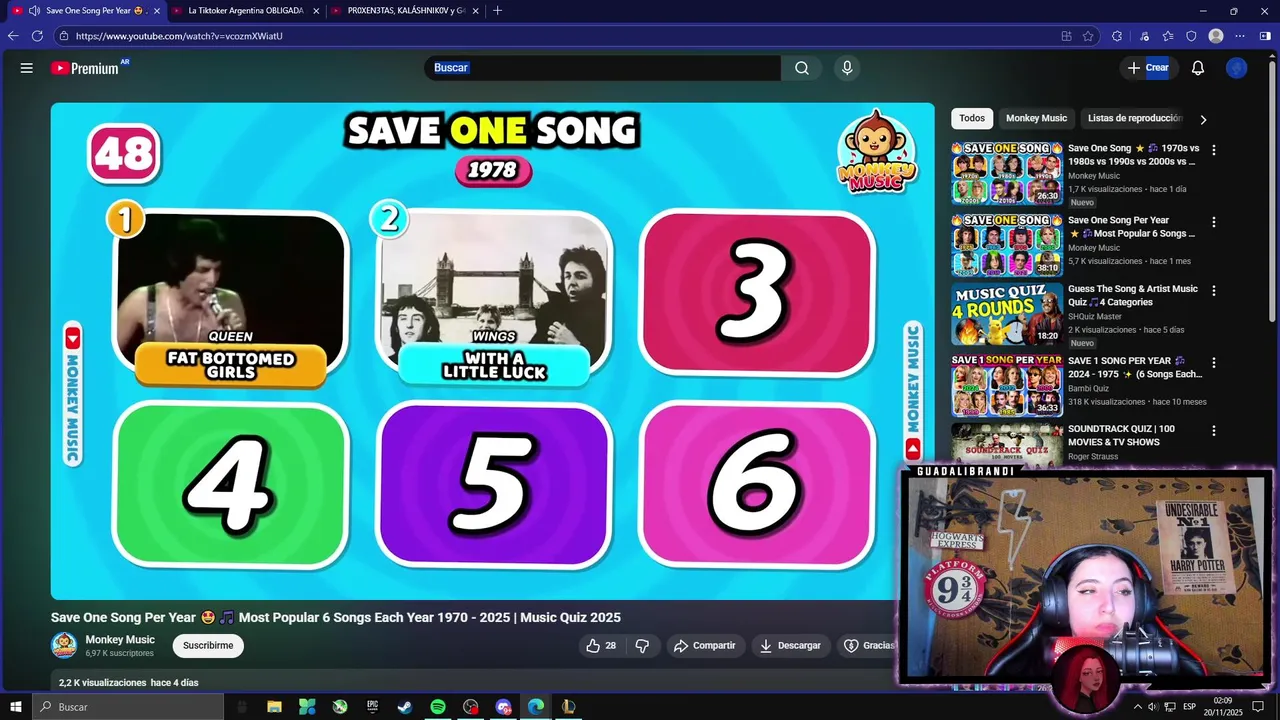Open options for the 1970s vs 1980s video
Screen dimensions: 1280x720
point(1214,150)
